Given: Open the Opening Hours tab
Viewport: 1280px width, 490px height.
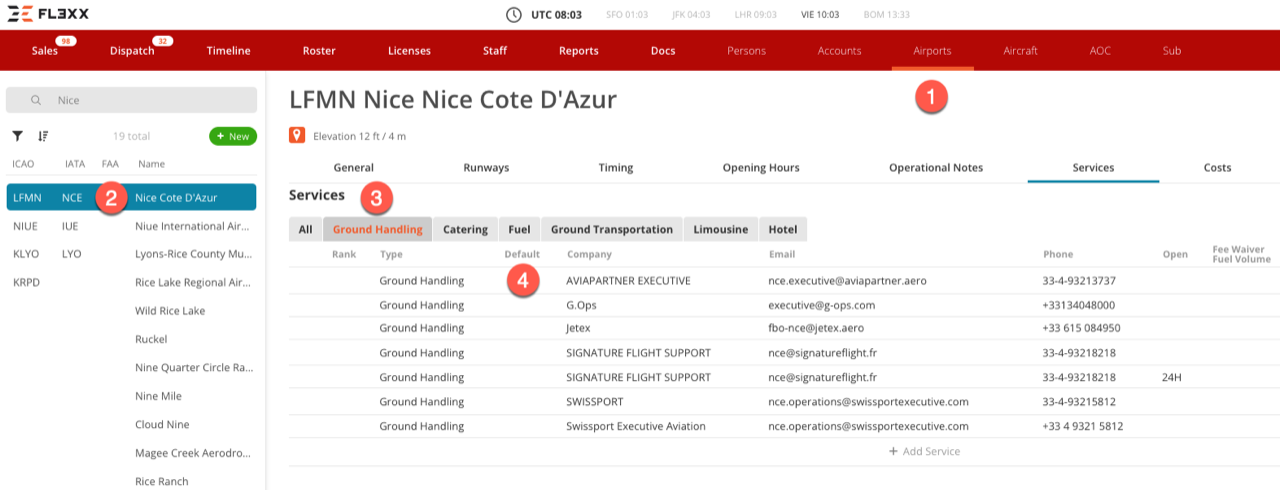Looking at the screenshot, I should coord(761,168).
